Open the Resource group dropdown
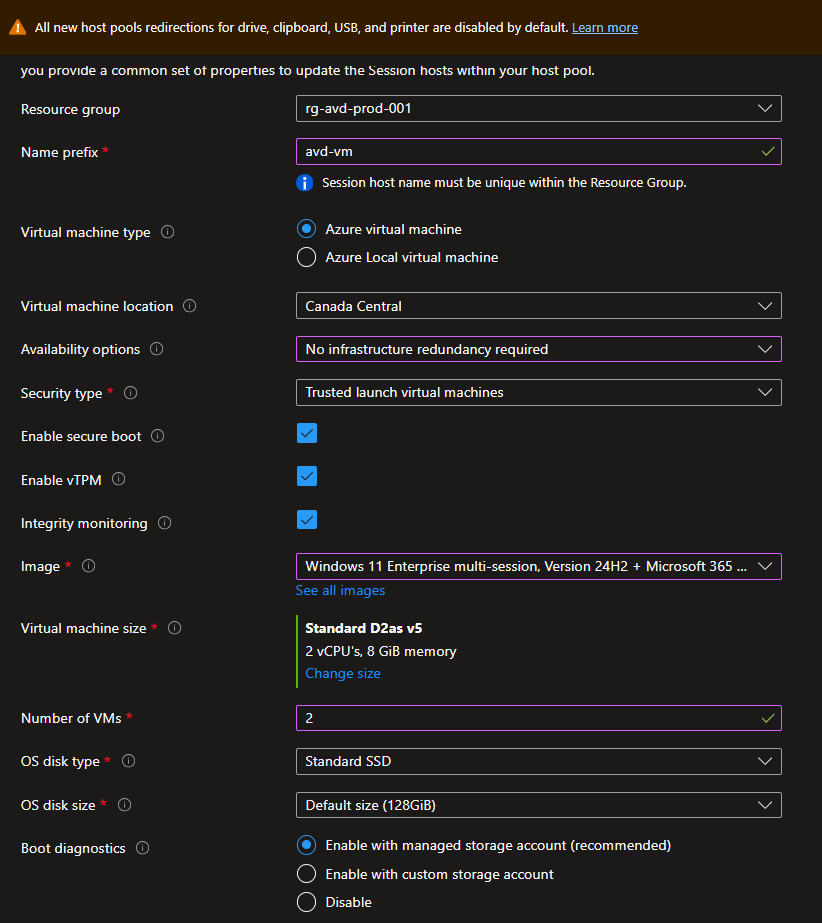The height and width of the screenshot is (923, 822). (539, 108)
